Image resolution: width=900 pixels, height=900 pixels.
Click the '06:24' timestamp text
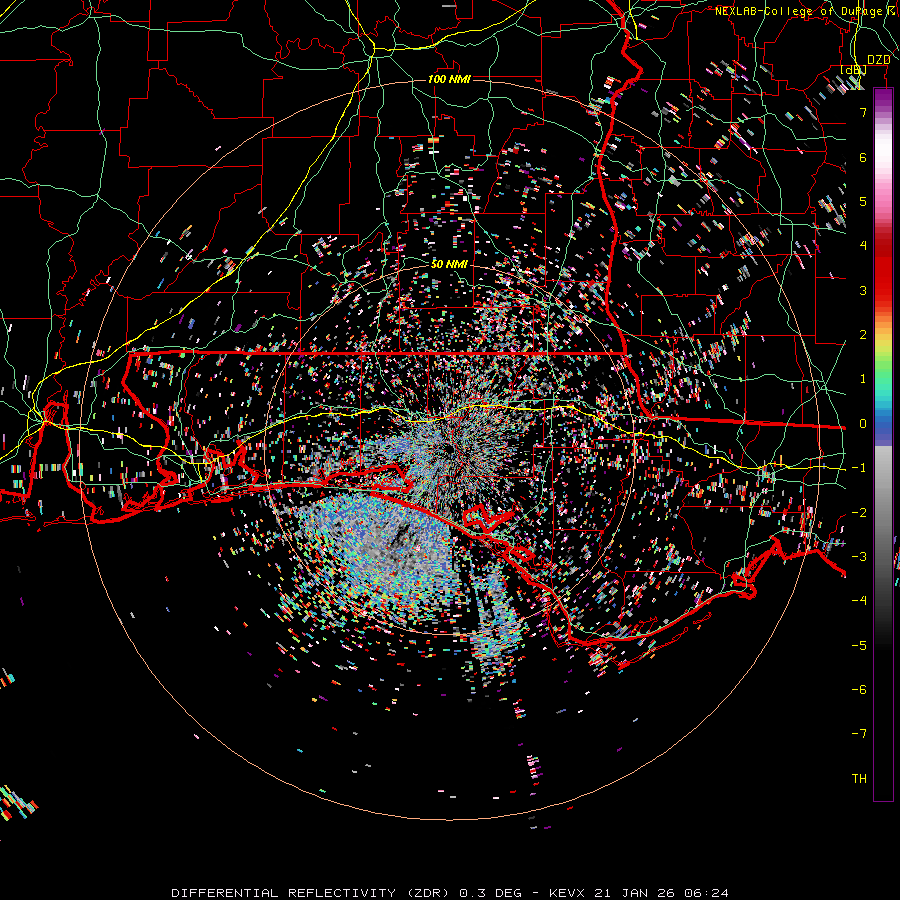click(x=707, y=893)
